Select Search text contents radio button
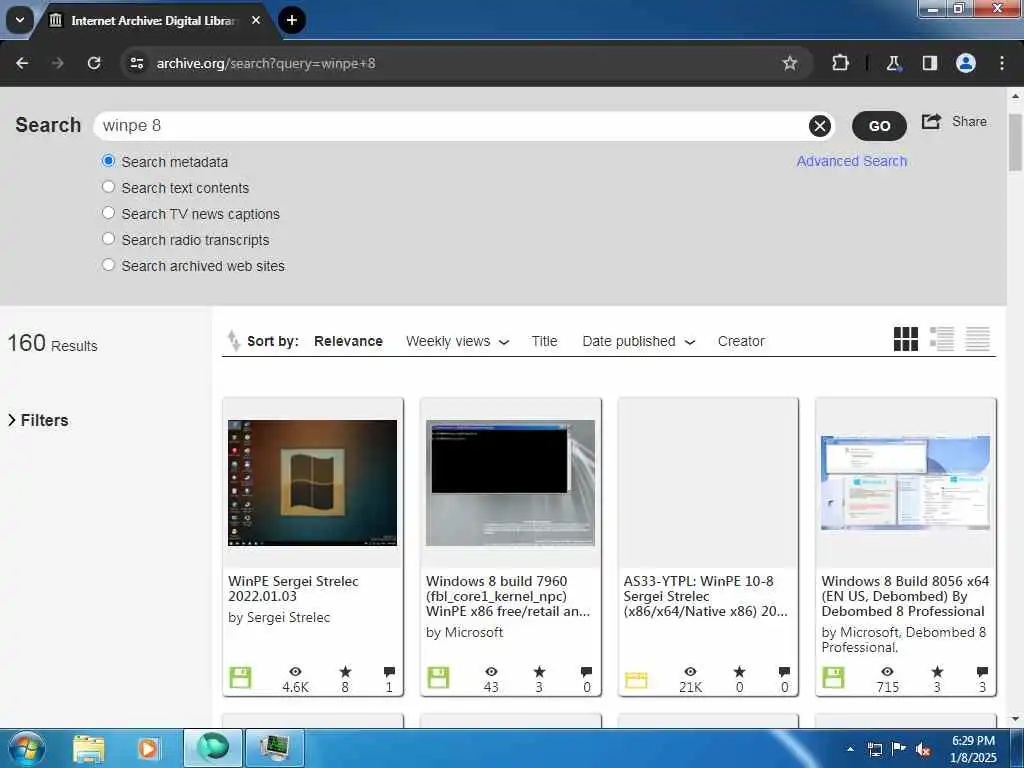The height and width of the screenshot is (768, 1024). [x=108, y=187]
